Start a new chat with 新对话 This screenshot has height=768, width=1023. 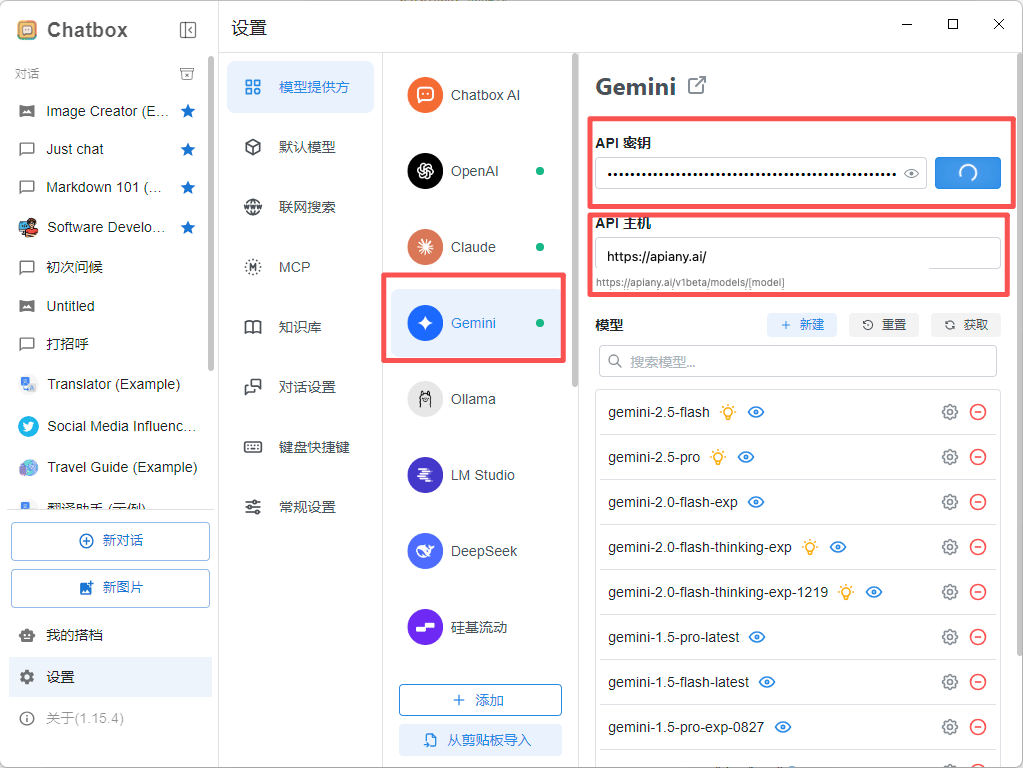(110, 541)
